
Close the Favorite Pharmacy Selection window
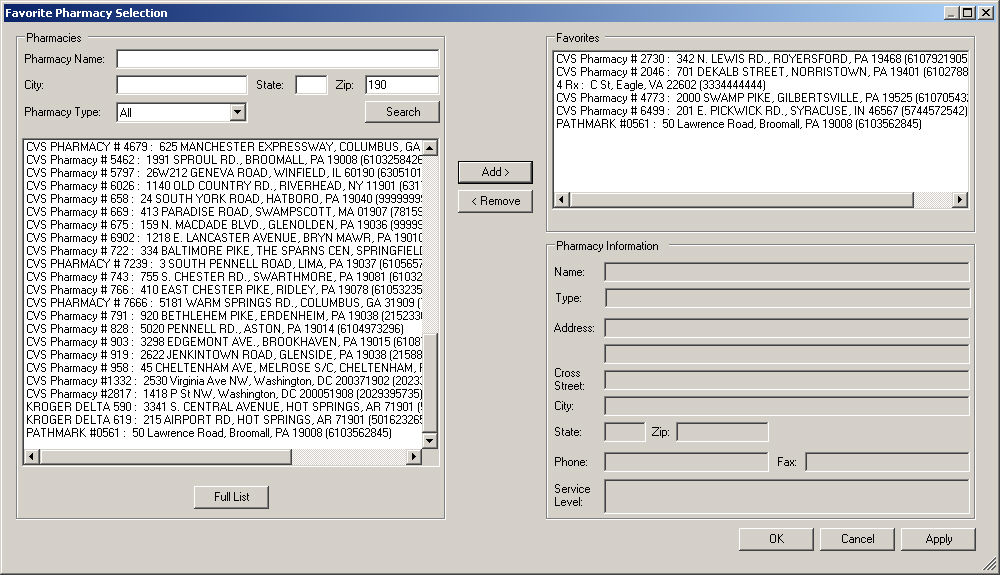986,13
